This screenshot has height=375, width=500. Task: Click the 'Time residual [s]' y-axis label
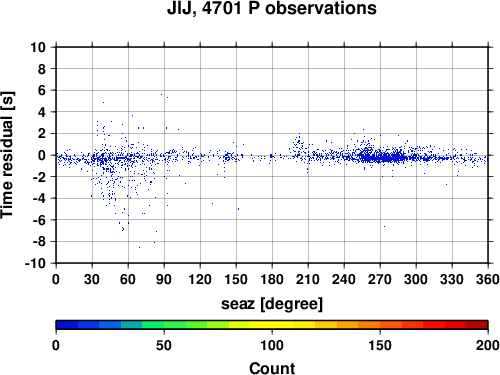[x=7, y=155]
